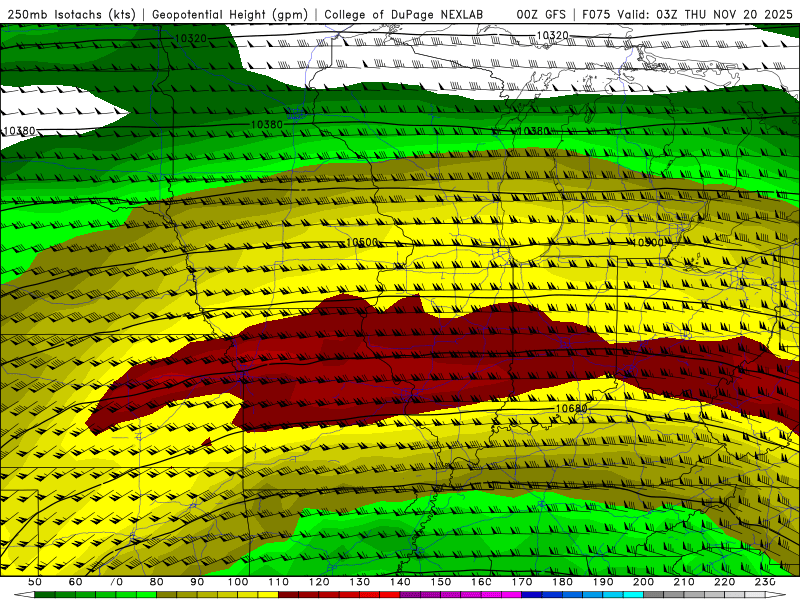Click the '220' value on the color scale
The width and height of the screenshot is (800, 600).
pyautogui.click(x=724, y=582)
